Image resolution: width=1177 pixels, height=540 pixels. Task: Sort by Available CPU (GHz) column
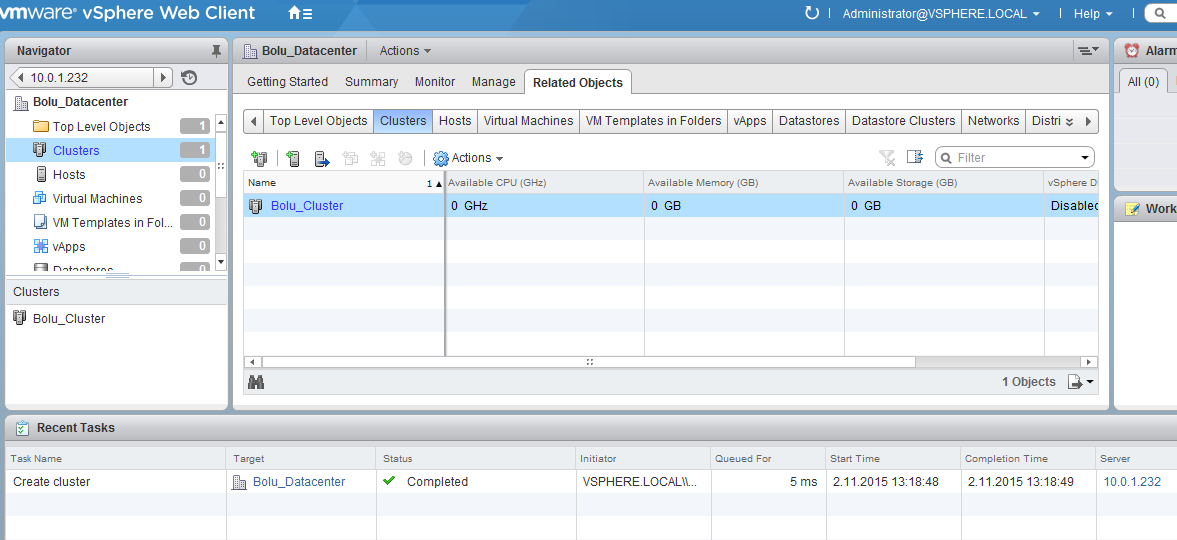[544, 183]
